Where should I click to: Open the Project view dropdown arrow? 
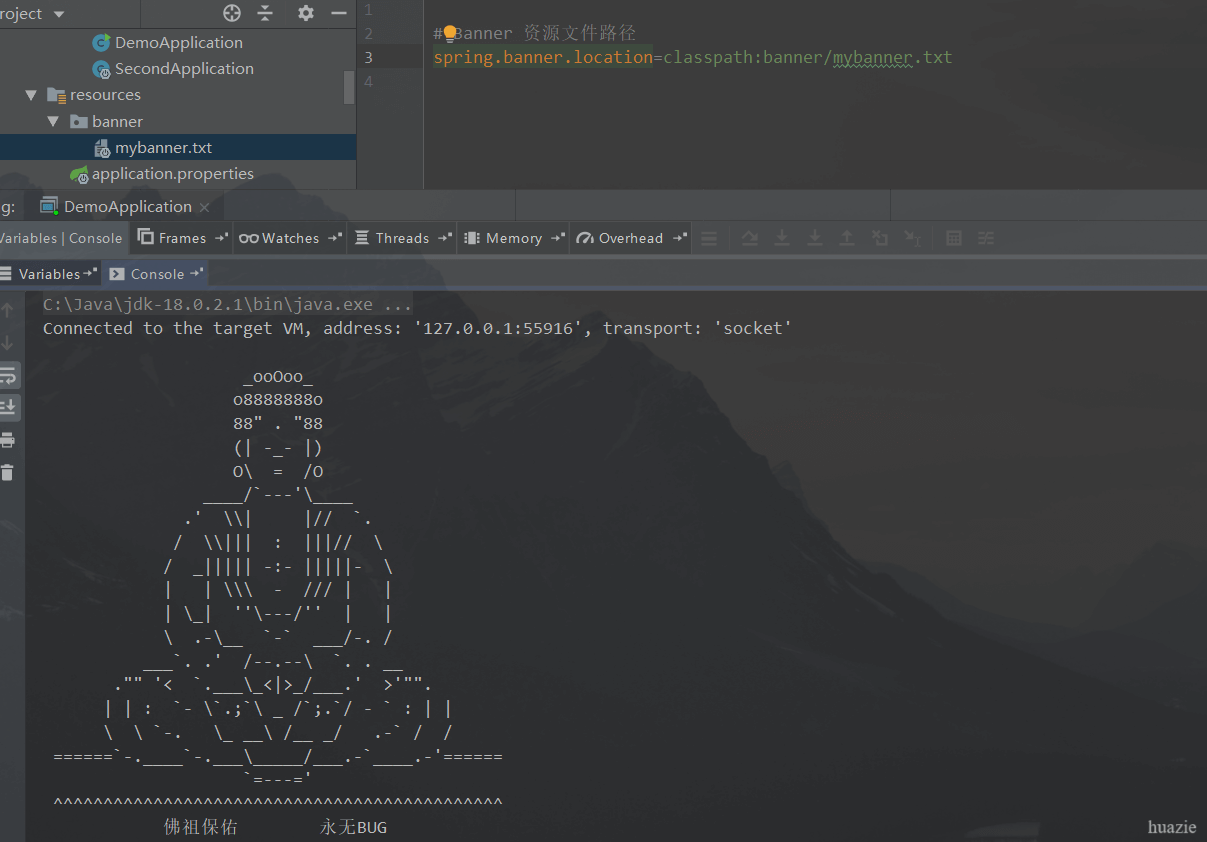pos(58,14)
